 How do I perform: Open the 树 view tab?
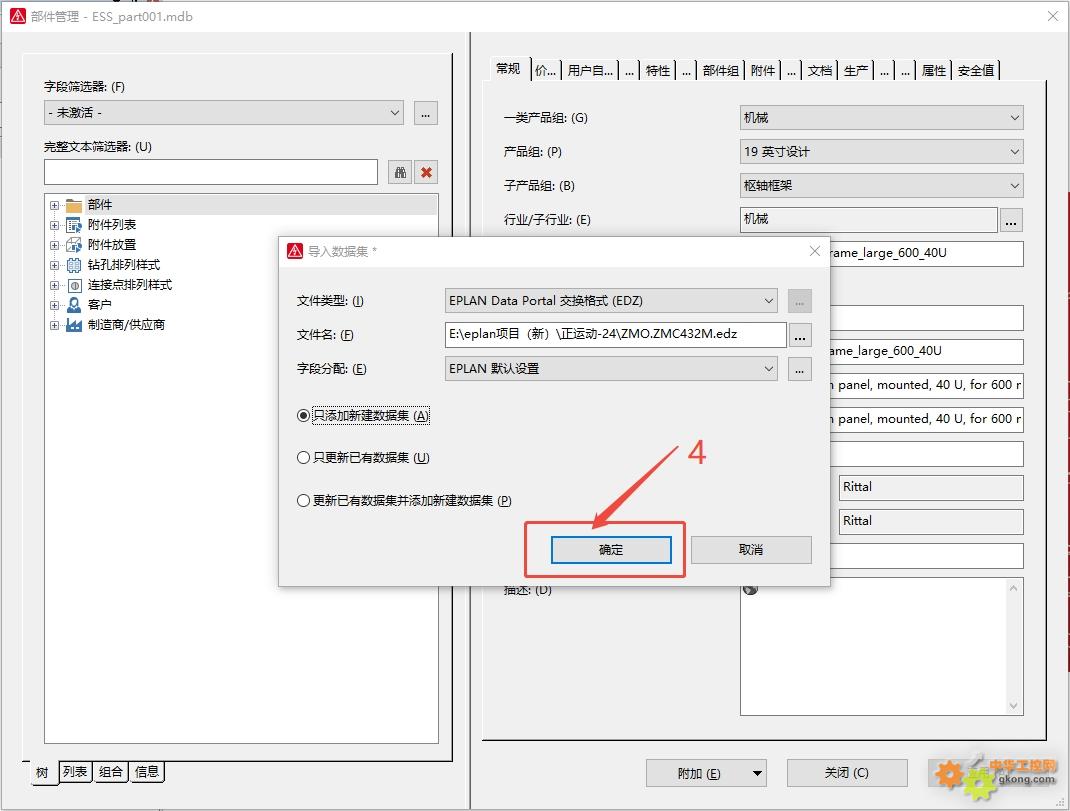click(42, 773)
